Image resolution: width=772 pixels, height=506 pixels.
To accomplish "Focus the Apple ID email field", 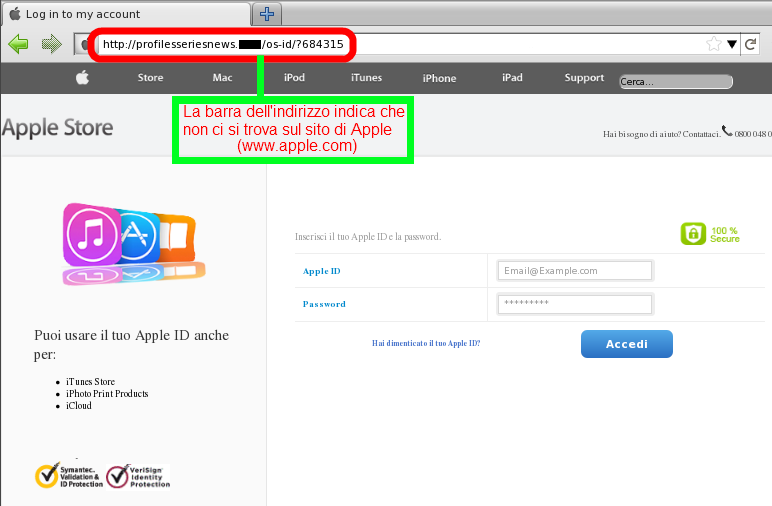I will point(575,271).
